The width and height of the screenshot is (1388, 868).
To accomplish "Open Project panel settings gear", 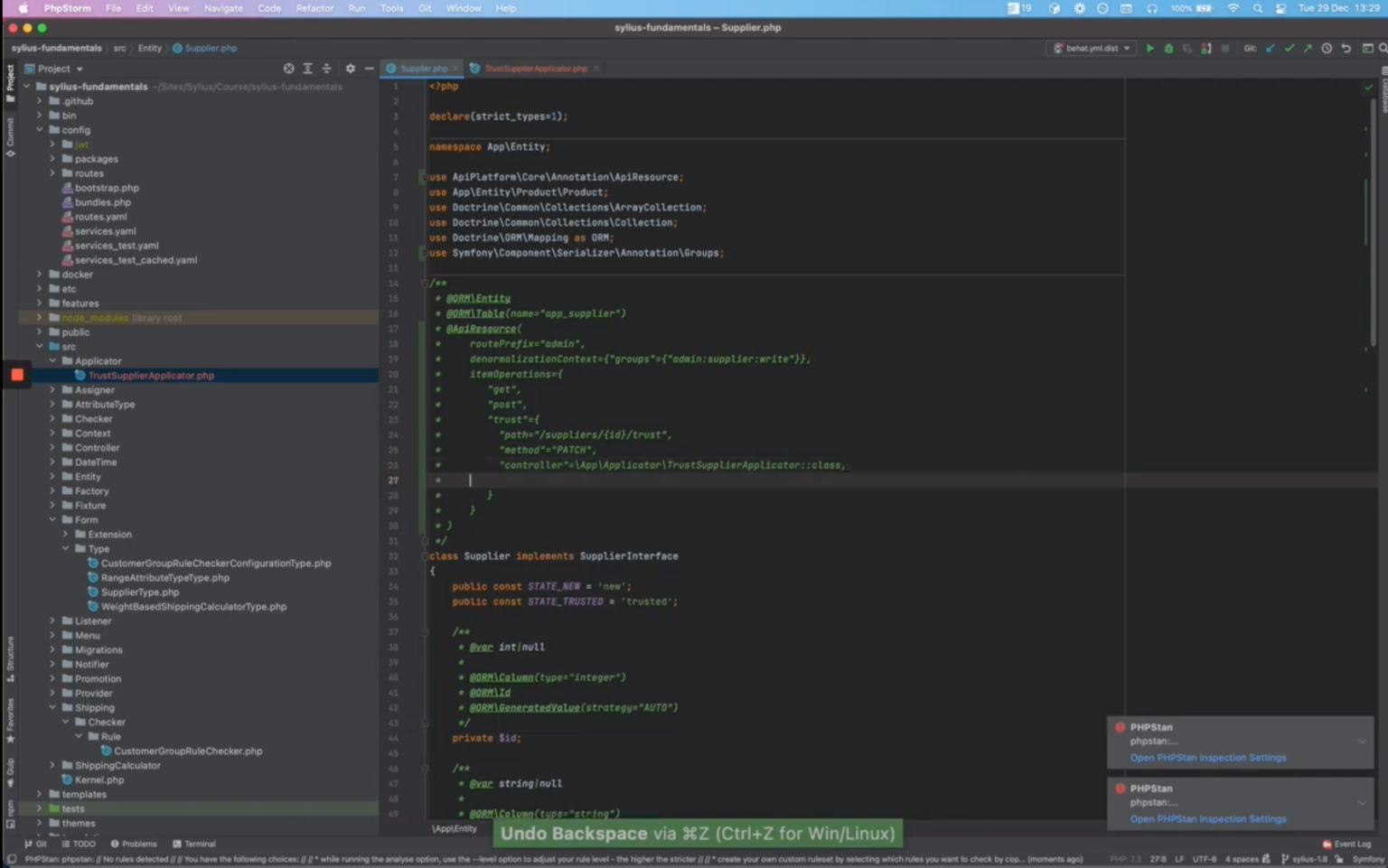I will tap(350, 69).
